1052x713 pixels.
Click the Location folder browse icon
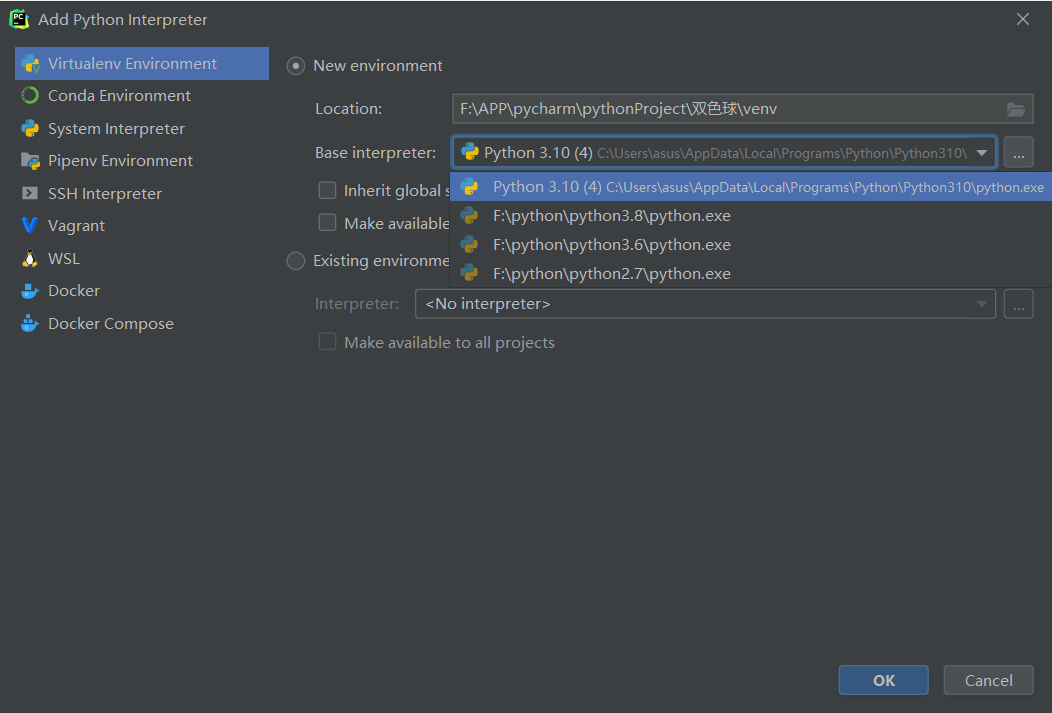coord(1016,109)
